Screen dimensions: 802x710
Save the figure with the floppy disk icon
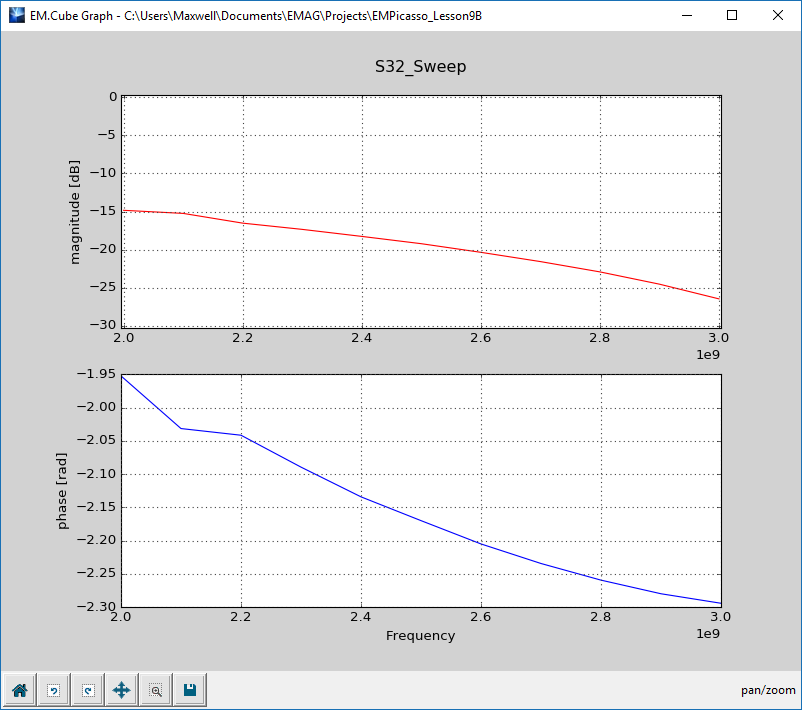pos(190,690)
